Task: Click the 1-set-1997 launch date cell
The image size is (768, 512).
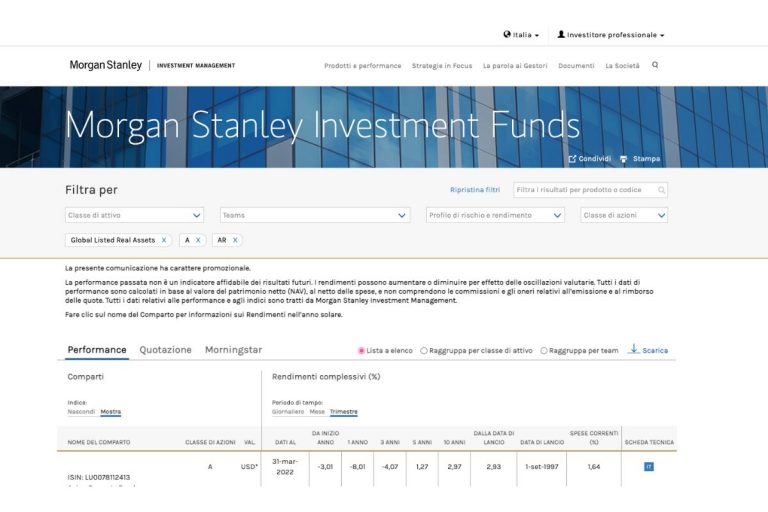Action: point(542,466)
